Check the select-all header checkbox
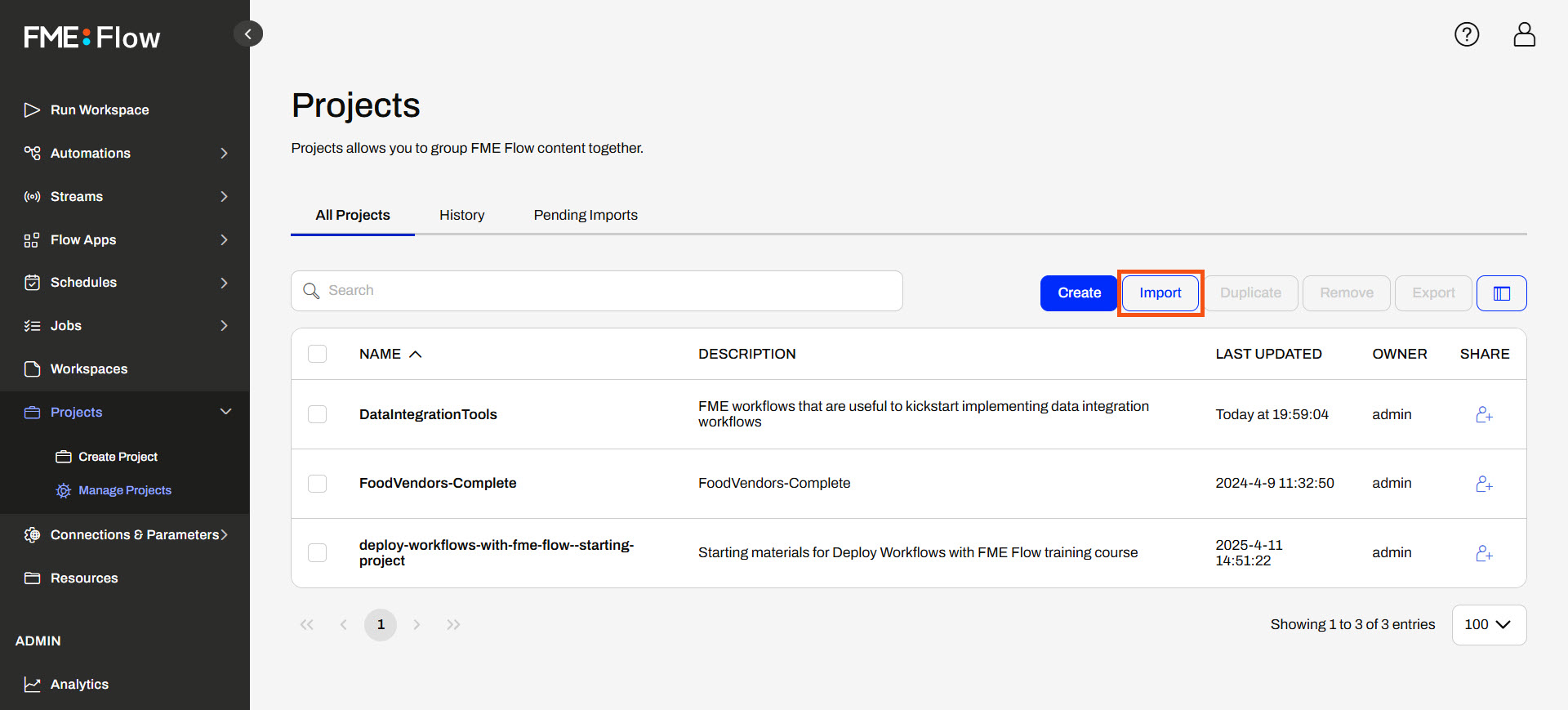 pyautogui.click(x=317, y=354)
